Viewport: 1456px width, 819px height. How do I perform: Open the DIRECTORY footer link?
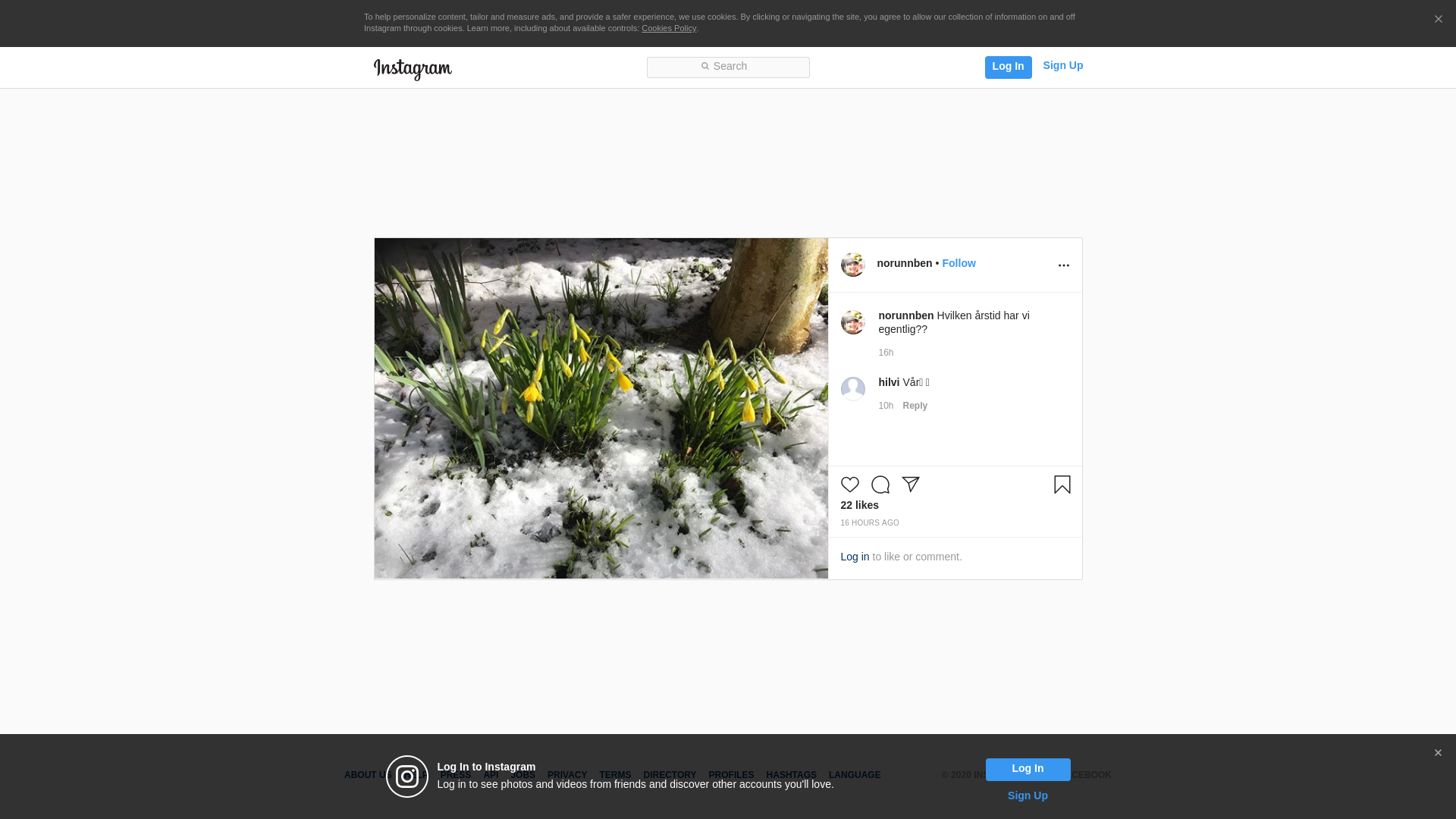[670, 776]
